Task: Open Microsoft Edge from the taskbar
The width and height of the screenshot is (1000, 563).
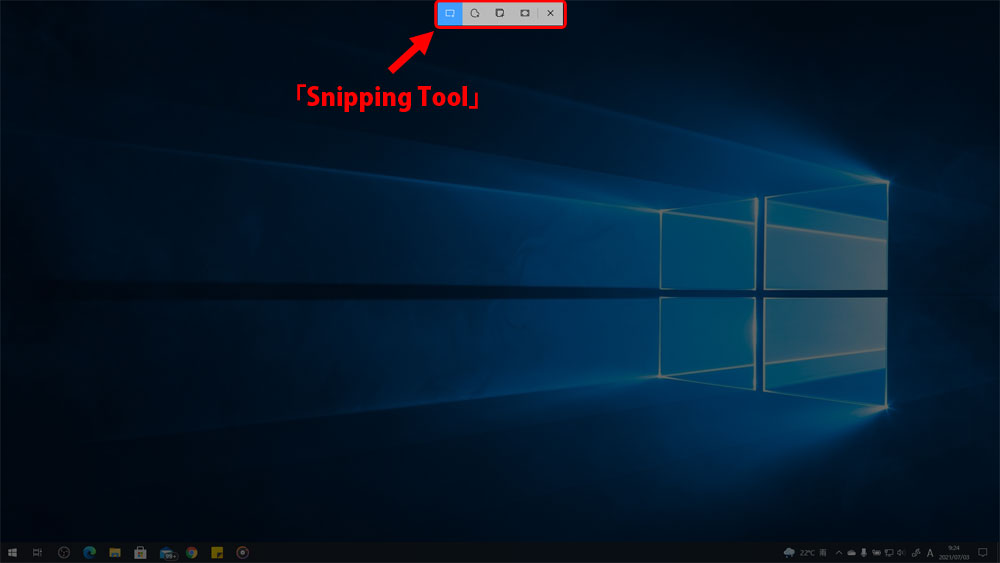Action: tap(89, 553)
